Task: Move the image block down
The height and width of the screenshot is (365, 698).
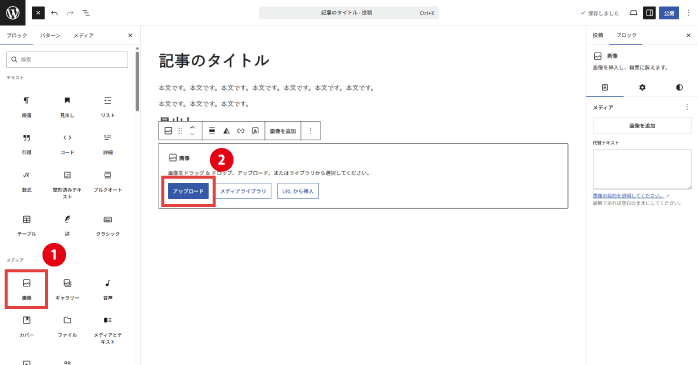Action: click(x=192, y=134)
